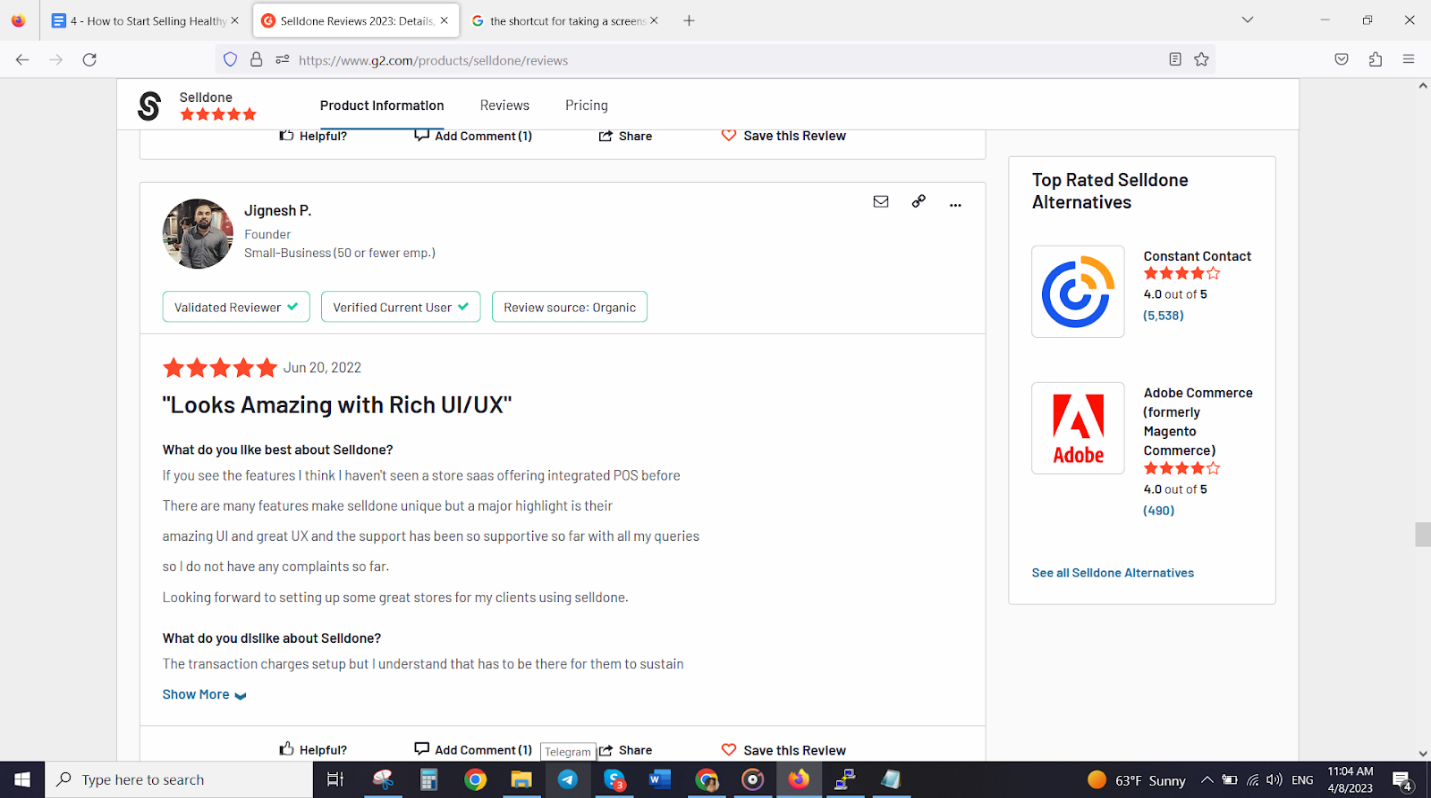Click the volume icon in system tray
The width and height of the screenshot is (1431, 798).
(x=1274, y=779)
